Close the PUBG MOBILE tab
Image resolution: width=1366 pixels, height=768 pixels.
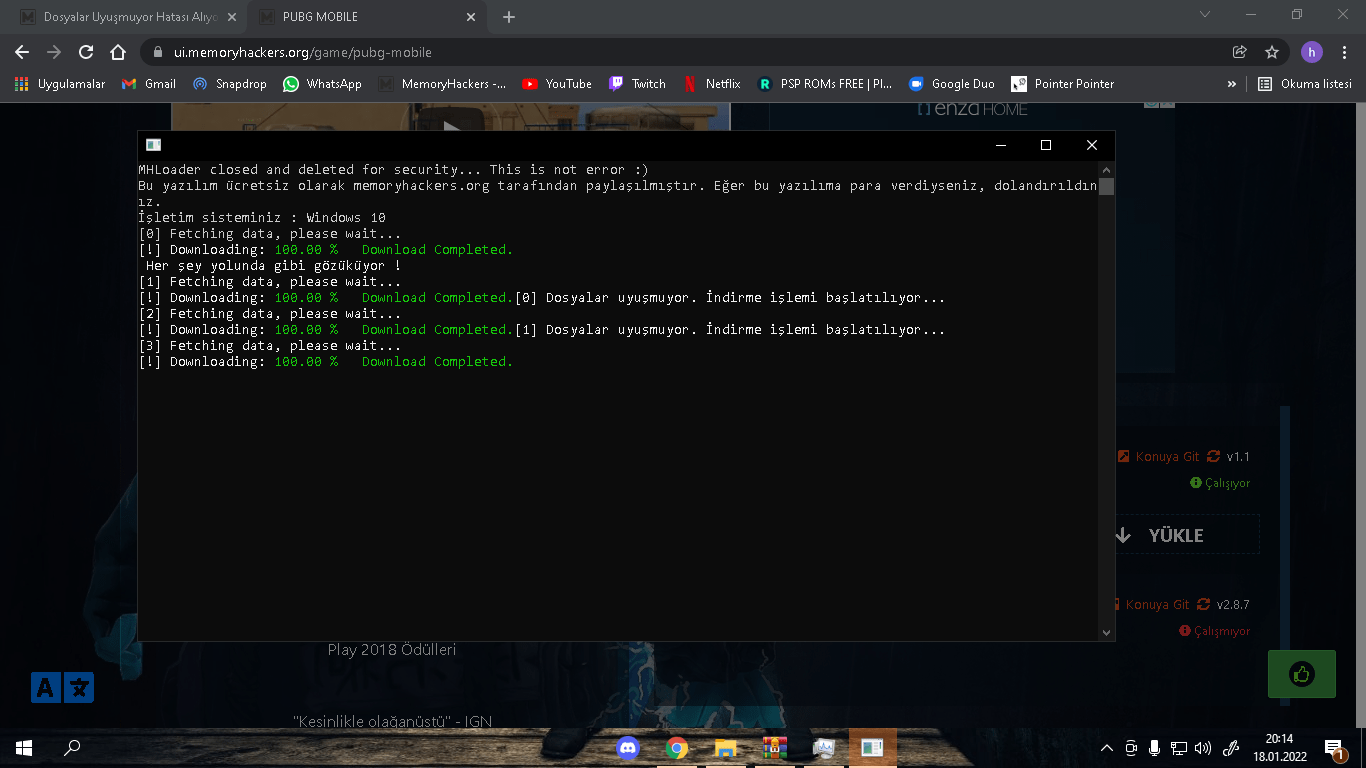470,17
